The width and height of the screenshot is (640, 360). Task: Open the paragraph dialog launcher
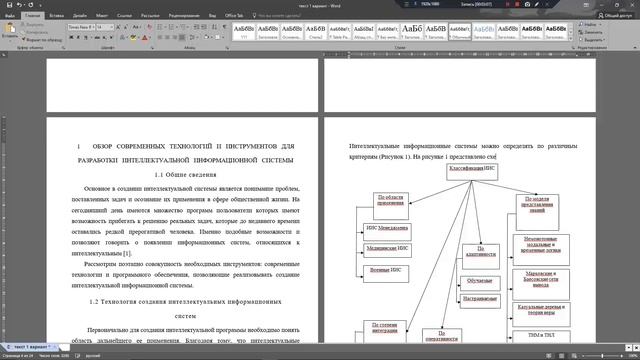click(x=227, y=48)
